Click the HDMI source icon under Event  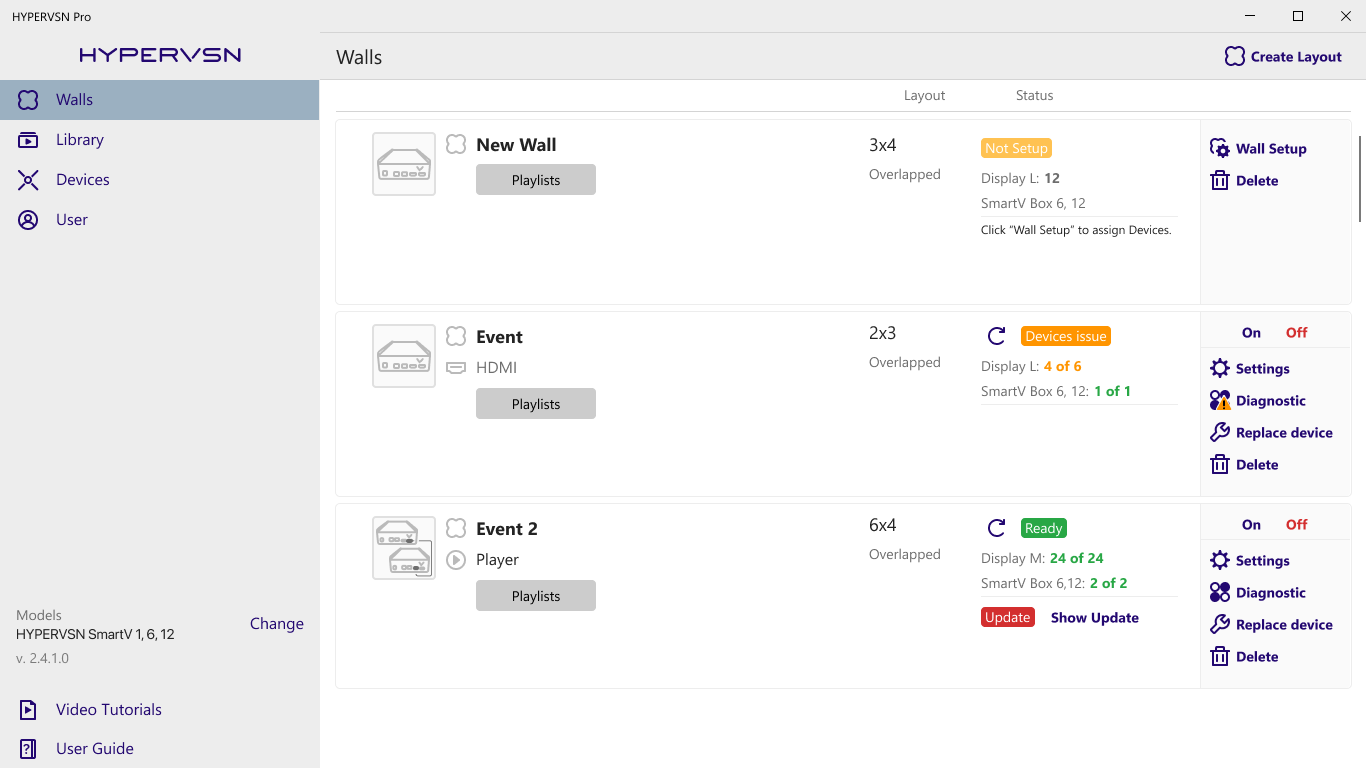pyautogui.click(x=456, y=368)
